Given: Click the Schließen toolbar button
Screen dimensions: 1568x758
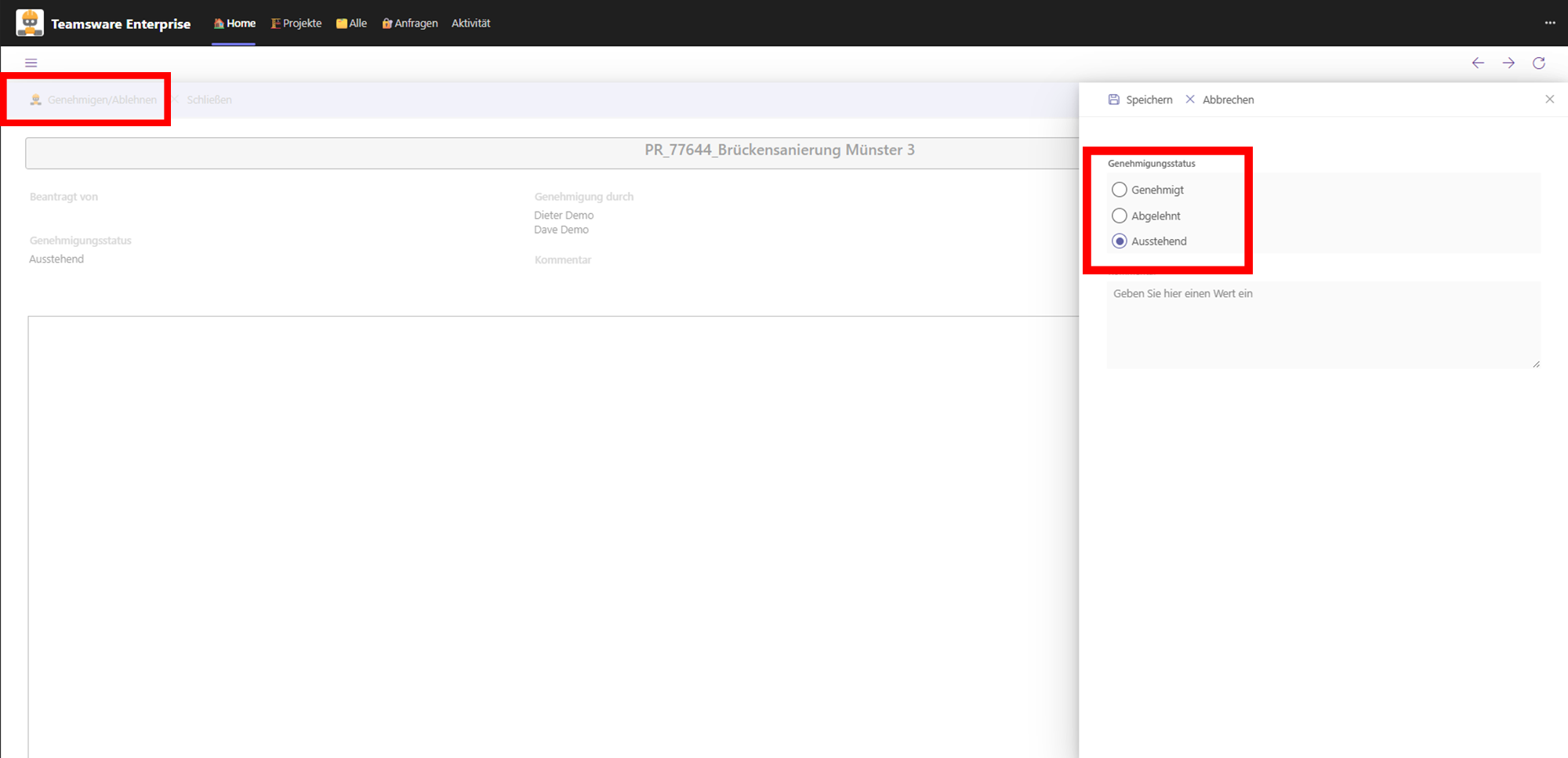Looking at the screenshot, I should [202, 100].
